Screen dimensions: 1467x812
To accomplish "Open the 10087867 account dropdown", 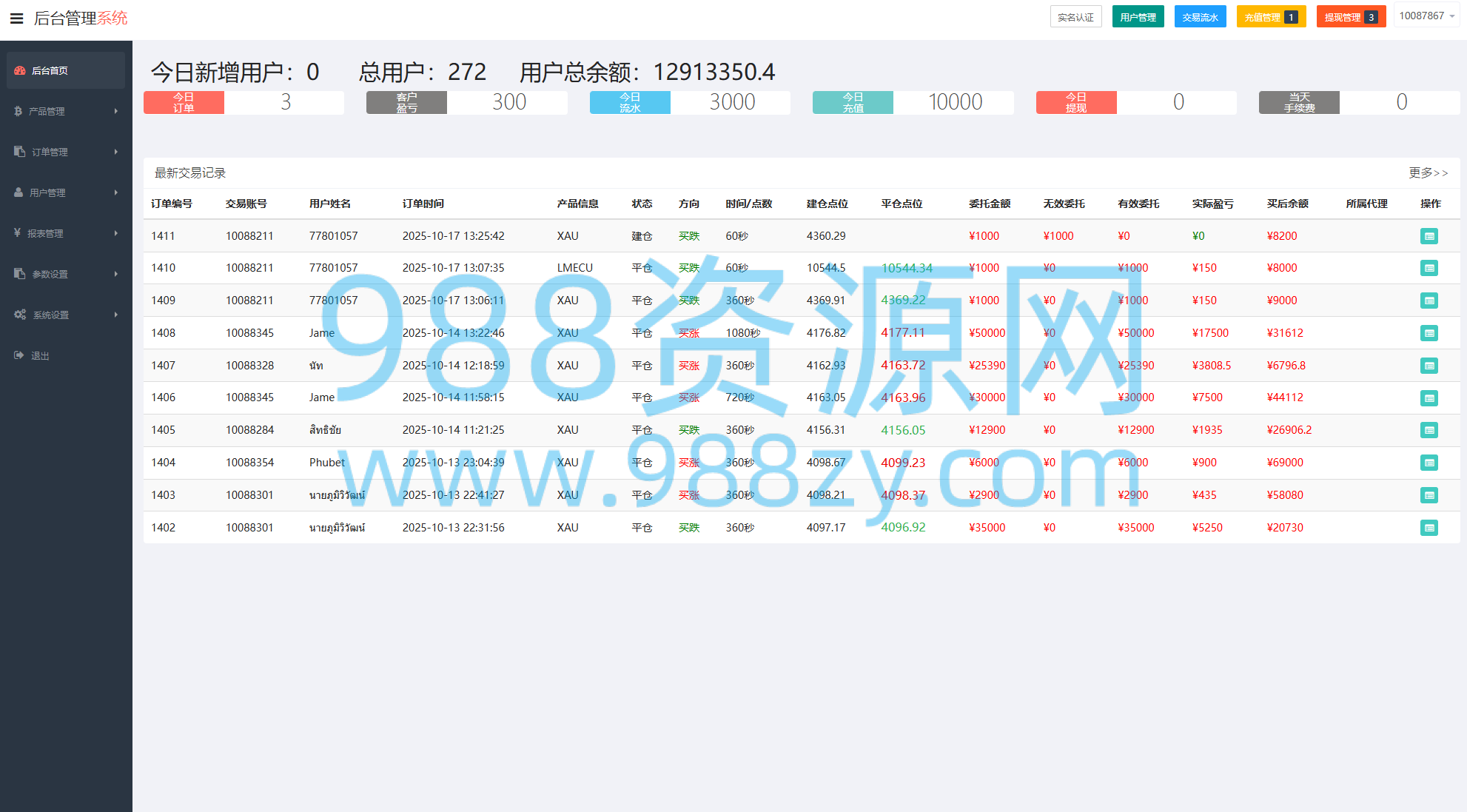I will [x=1426, y=16].
